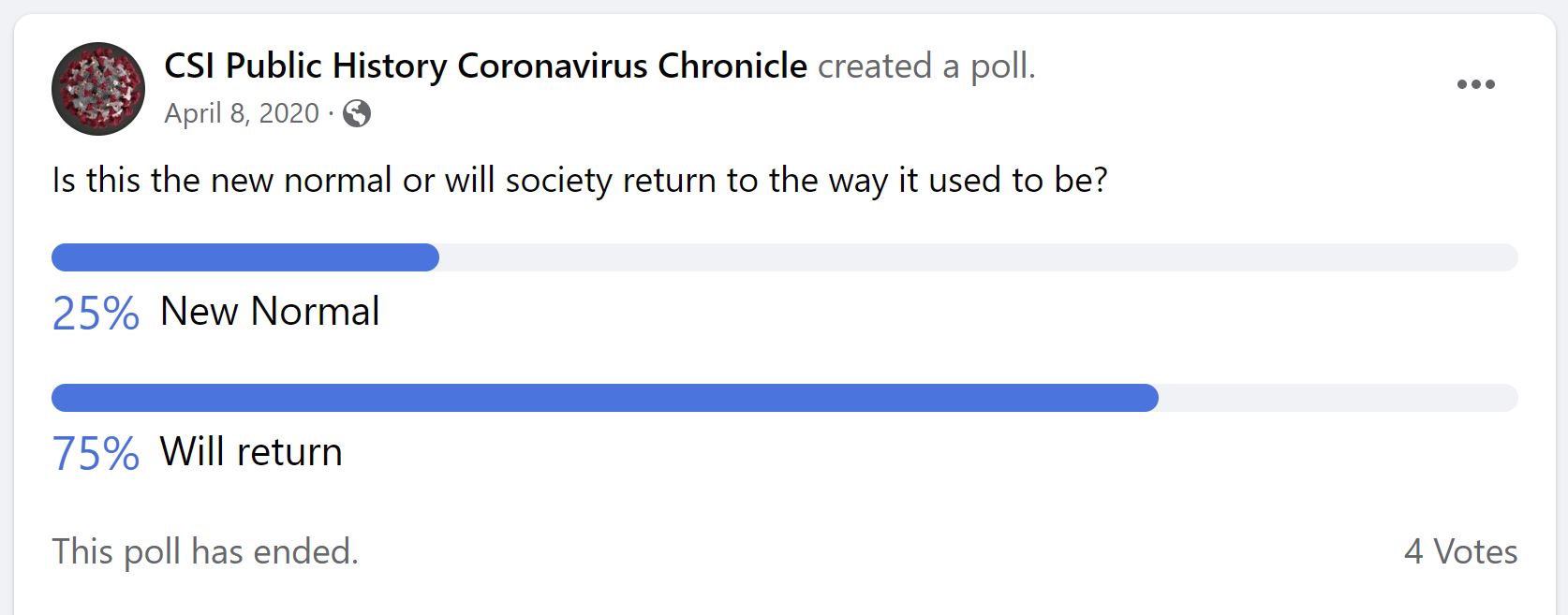Select the Will return option label
Viewport: 1568px width, 615px height.
tap(251, 451)
